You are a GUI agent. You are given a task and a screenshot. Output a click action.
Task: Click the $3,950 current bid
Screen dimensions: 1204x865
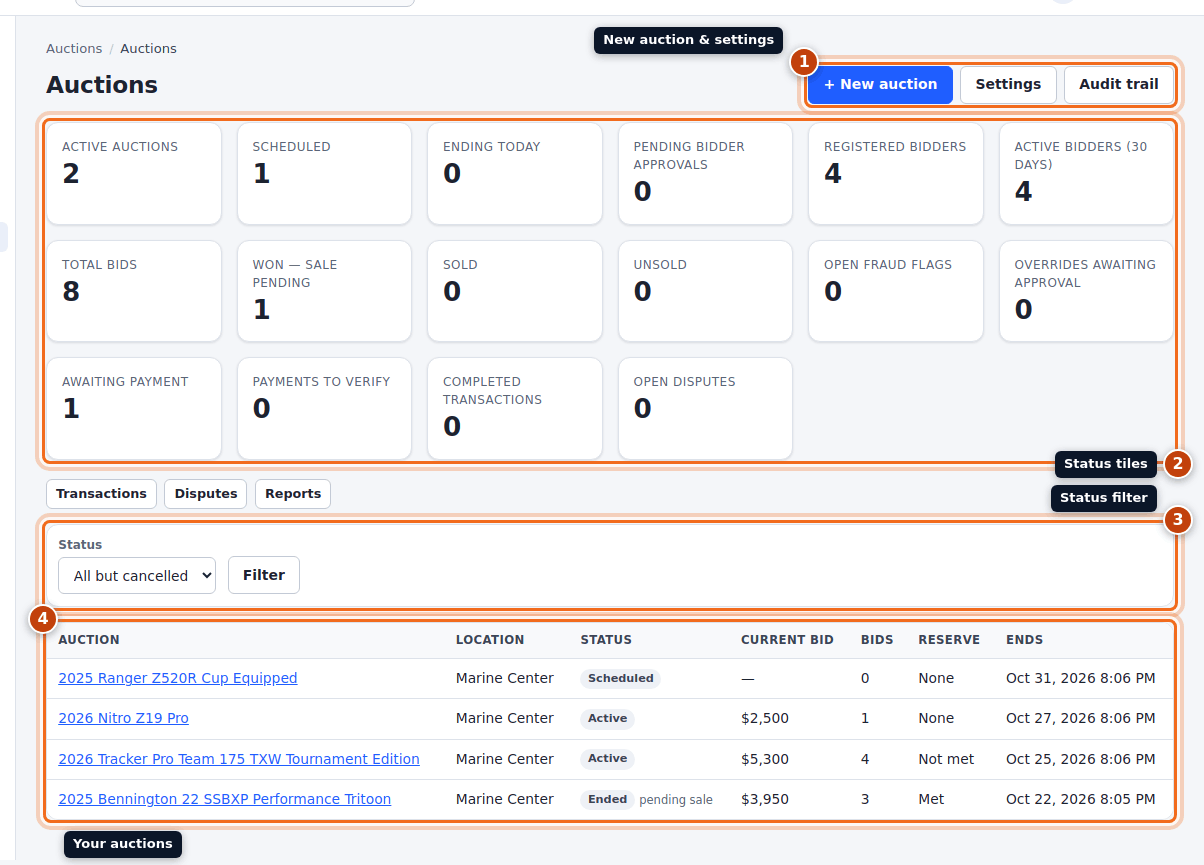coord(765,799)
